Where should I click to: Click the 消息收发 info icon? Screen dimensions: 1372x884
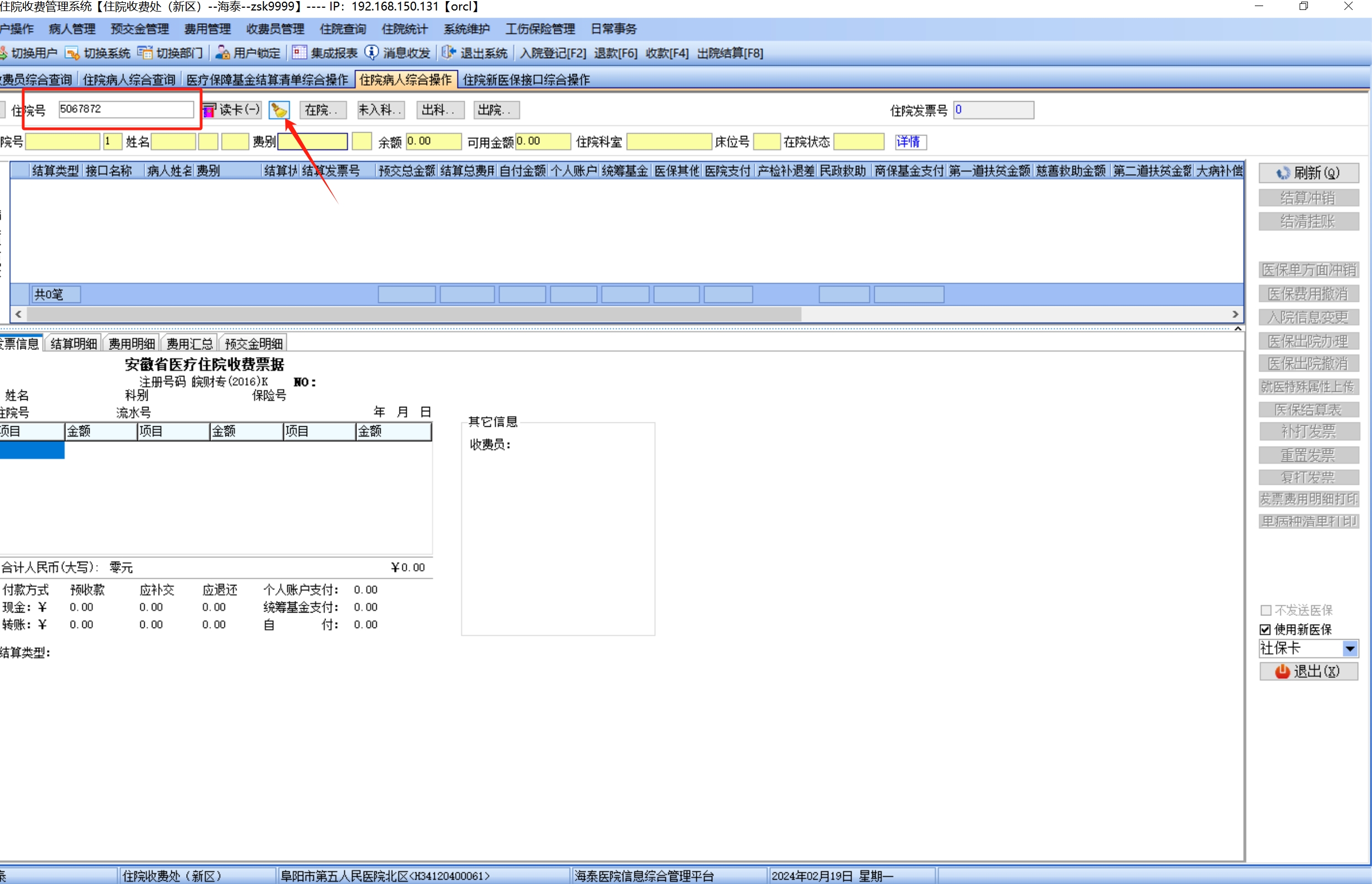point(372,53)
